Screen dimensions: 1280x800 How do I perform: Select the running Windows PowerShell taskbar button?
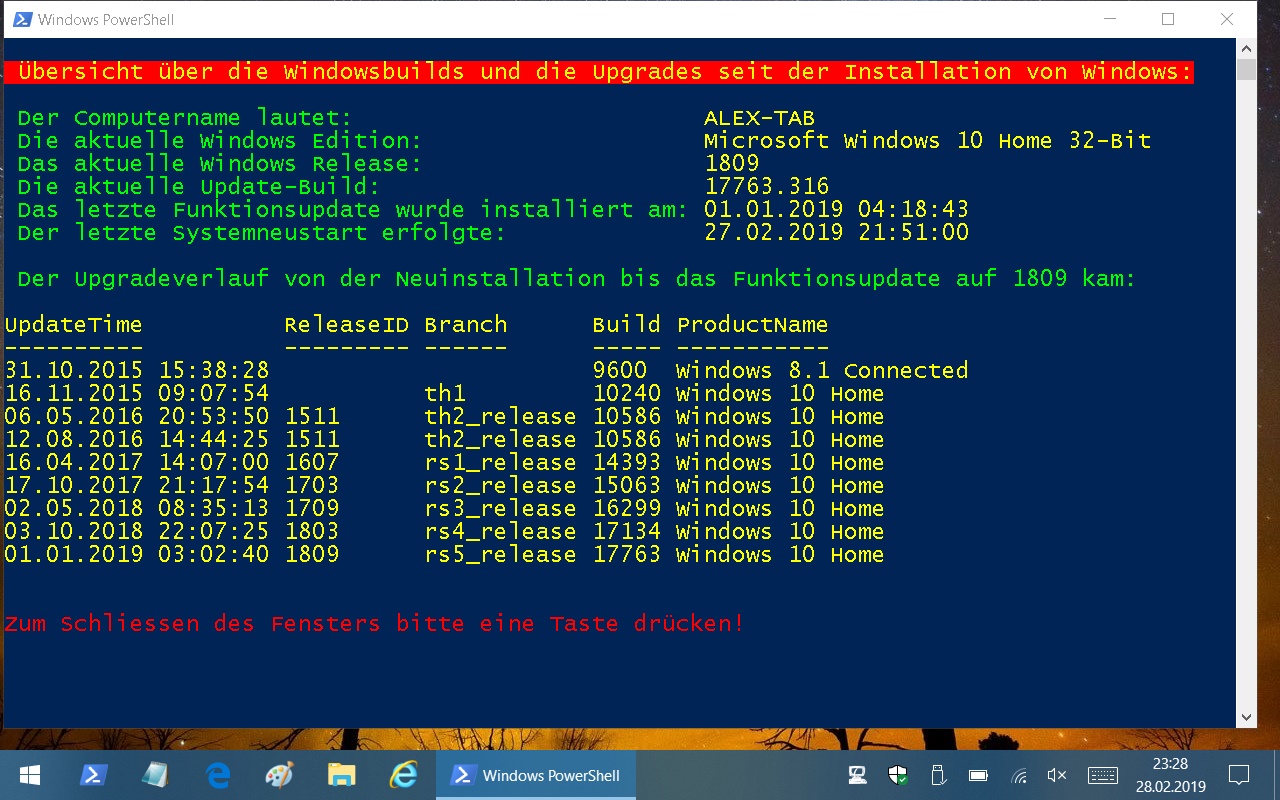tap(536, 775)
